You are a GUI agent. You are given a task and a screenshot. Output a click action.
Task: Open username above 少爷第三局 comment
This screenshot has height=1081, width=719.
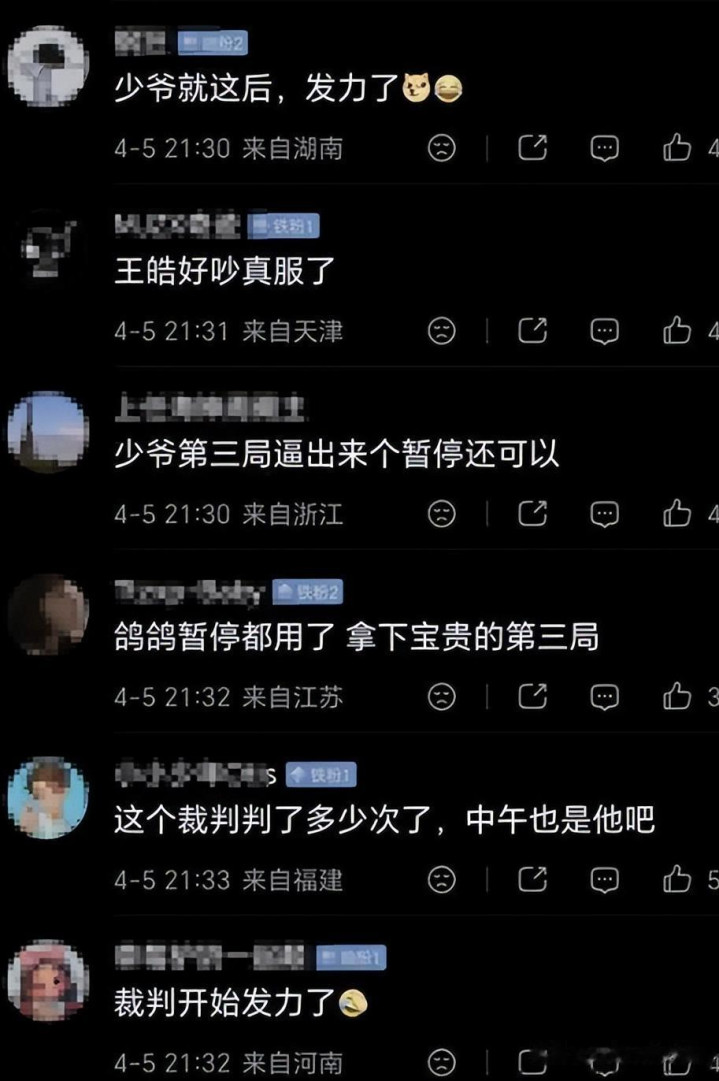[x=210, y=407]
